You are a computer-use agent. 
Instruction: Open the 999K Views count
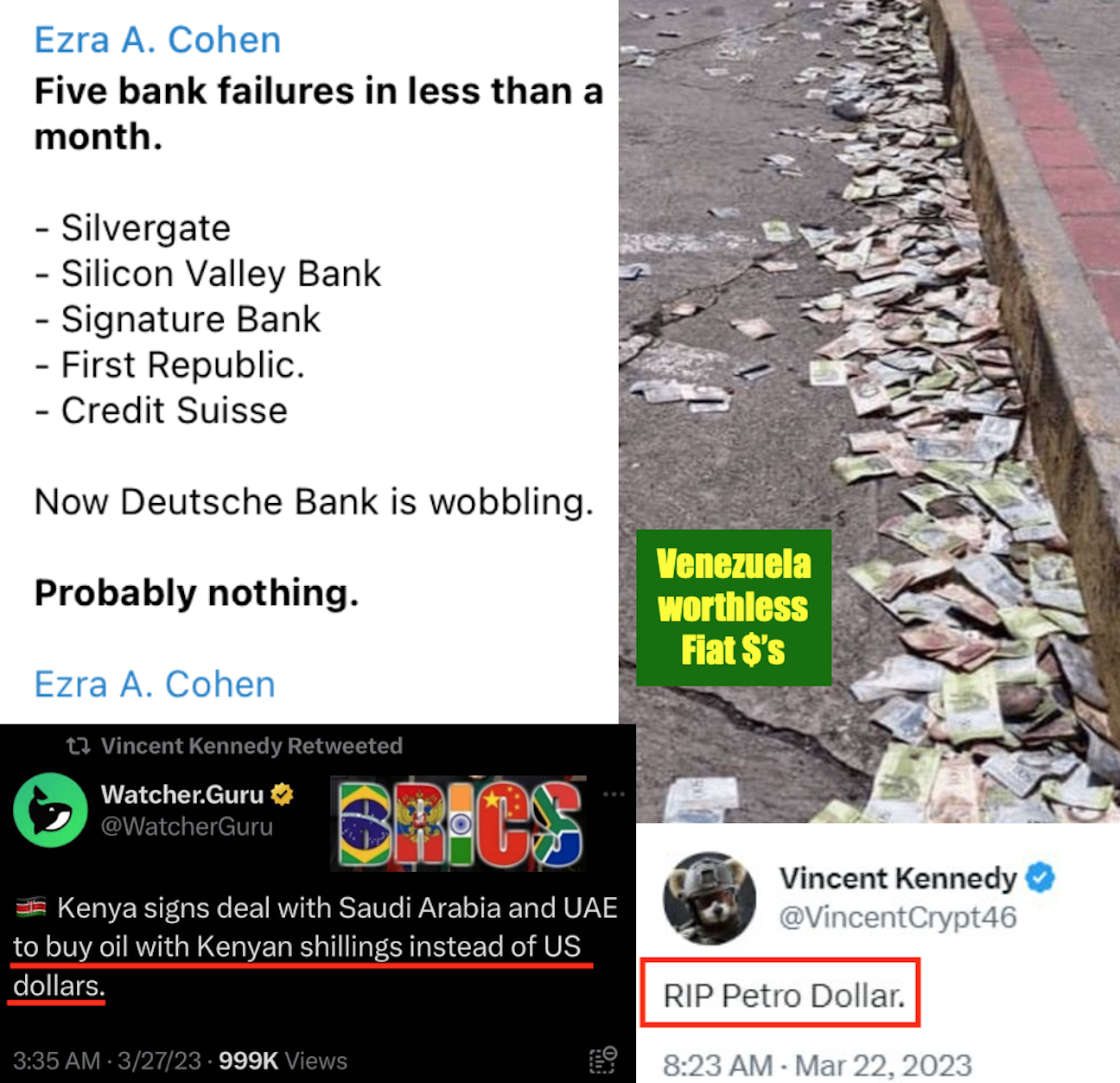283,1061
